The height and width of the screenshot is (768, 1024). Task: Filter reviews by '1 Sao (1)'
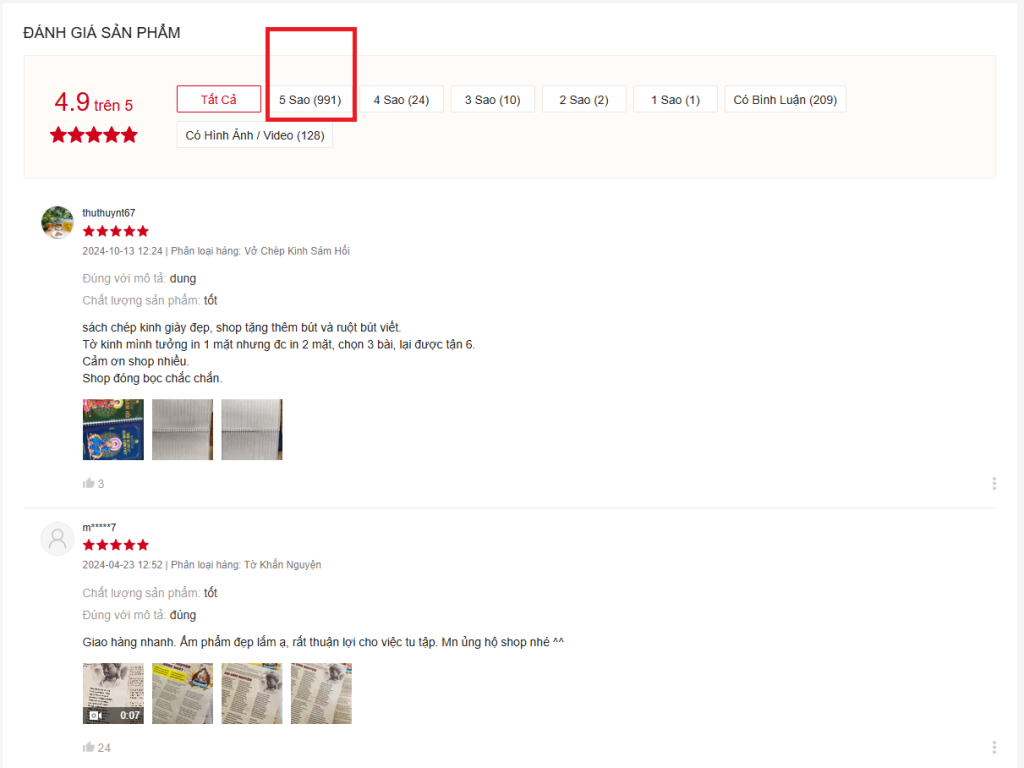[x=675, y=100]
